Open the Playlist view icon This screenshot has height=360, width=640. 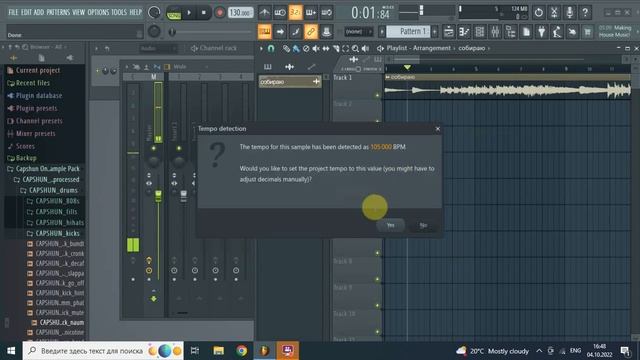(x=449, y=31)
